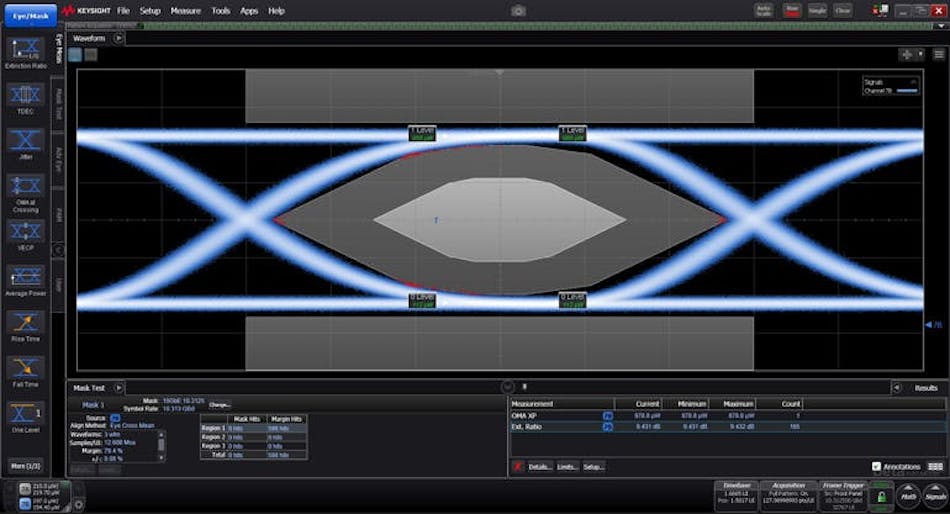Toggle the Annotations checkbox

point(877,466)
